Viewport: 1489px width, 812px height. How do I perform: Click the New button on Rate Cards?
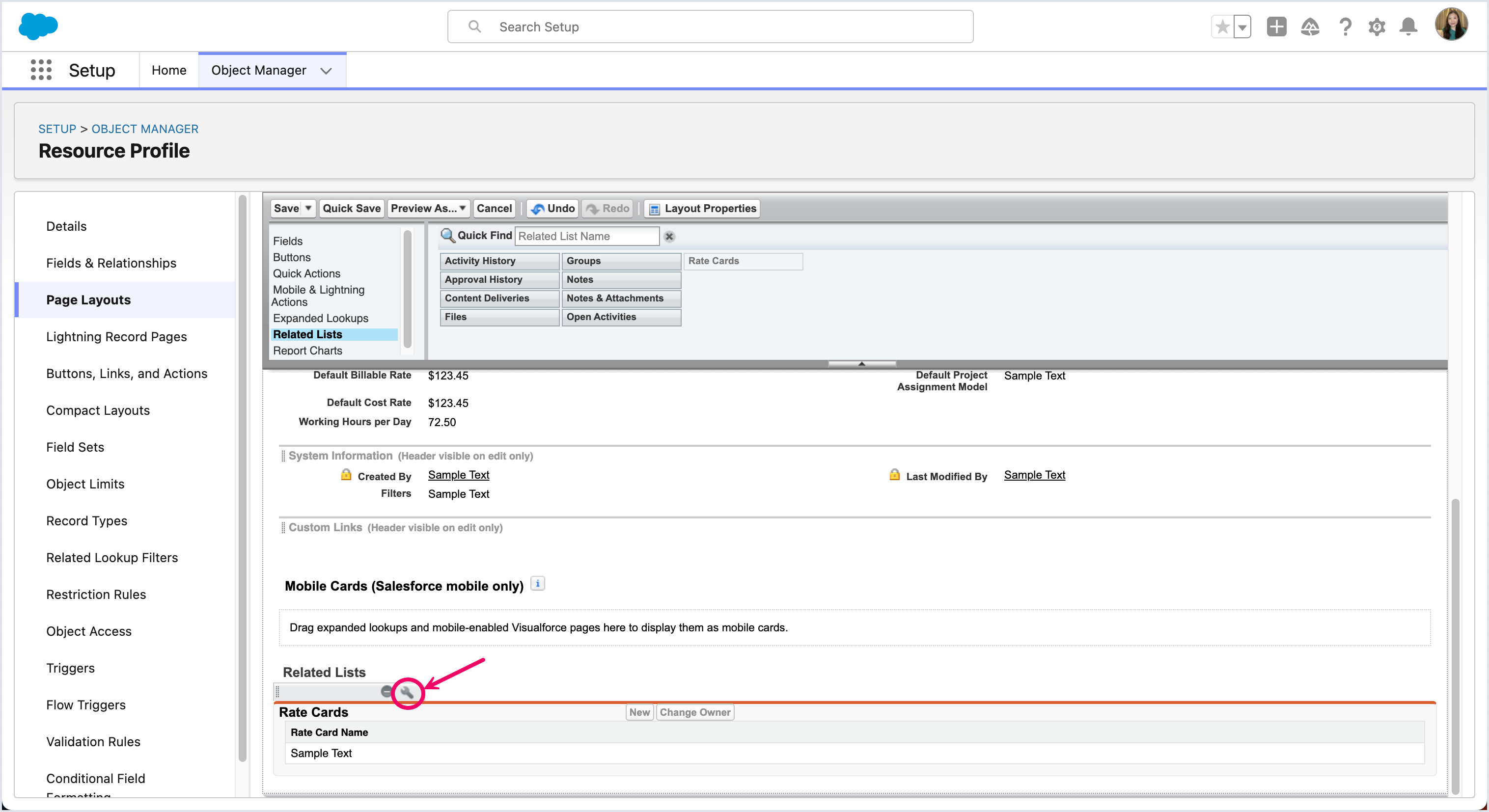[x=639, y=712]
